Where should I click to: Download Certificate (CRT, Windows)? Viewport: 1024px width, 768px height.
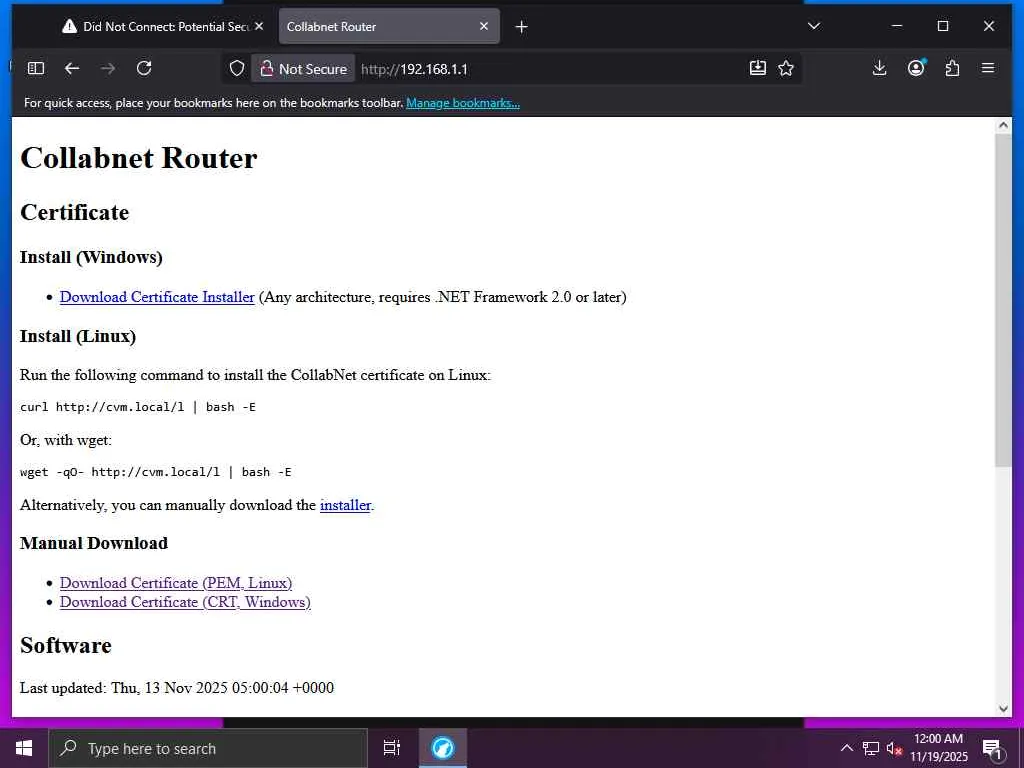[185, 602]
